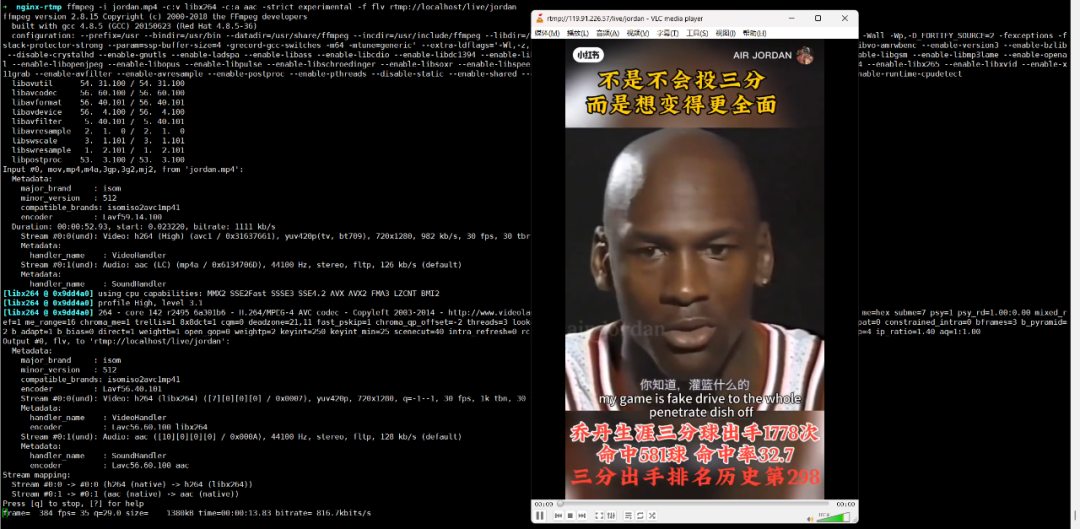Image resolution: width=1080 pixels, height=529 pixels.
Task: Open the 媒体(M) Media menu
Action: click(x=547, y=33)
